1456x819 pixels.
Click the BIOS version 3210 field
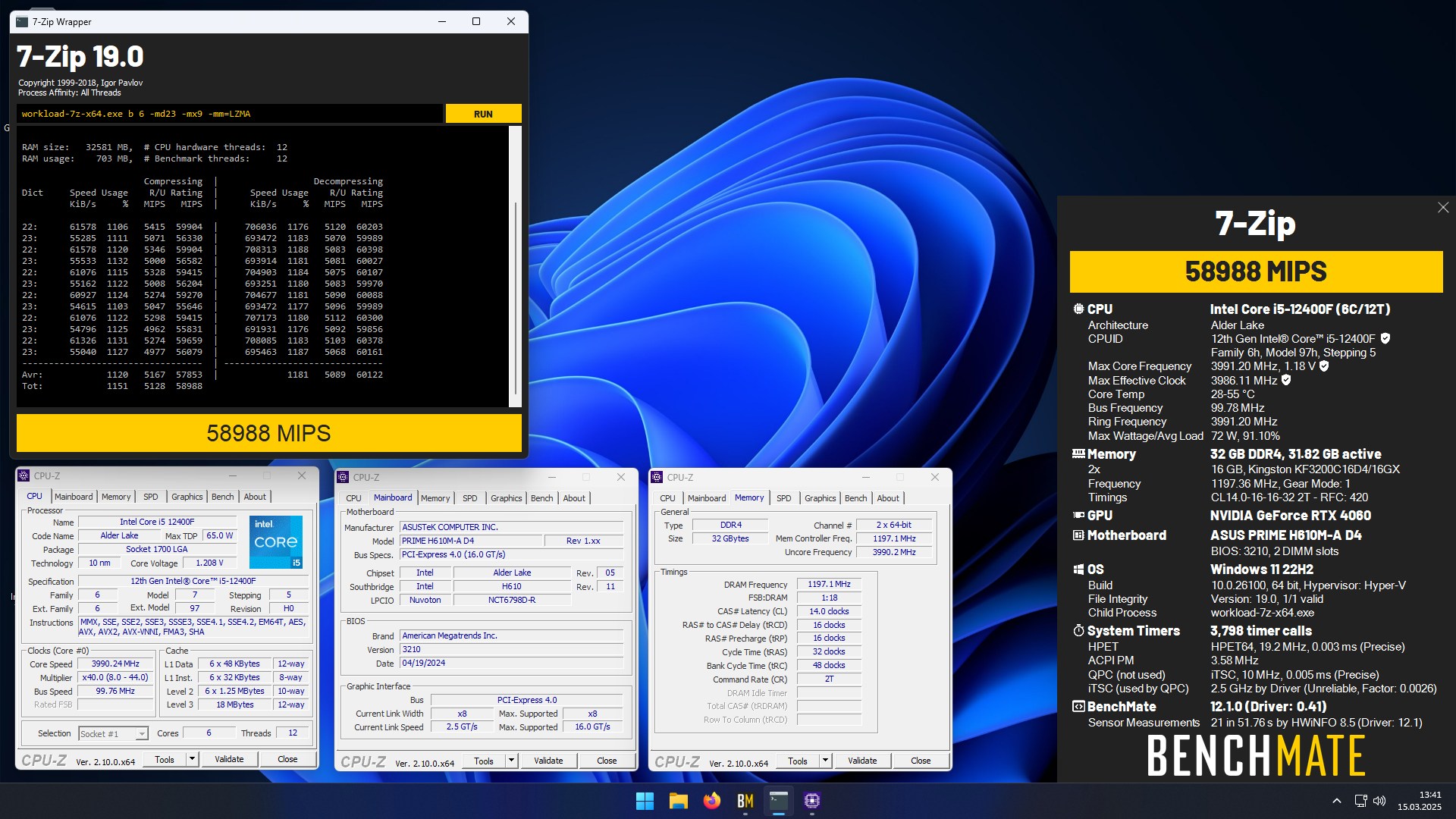click(512, 649)
